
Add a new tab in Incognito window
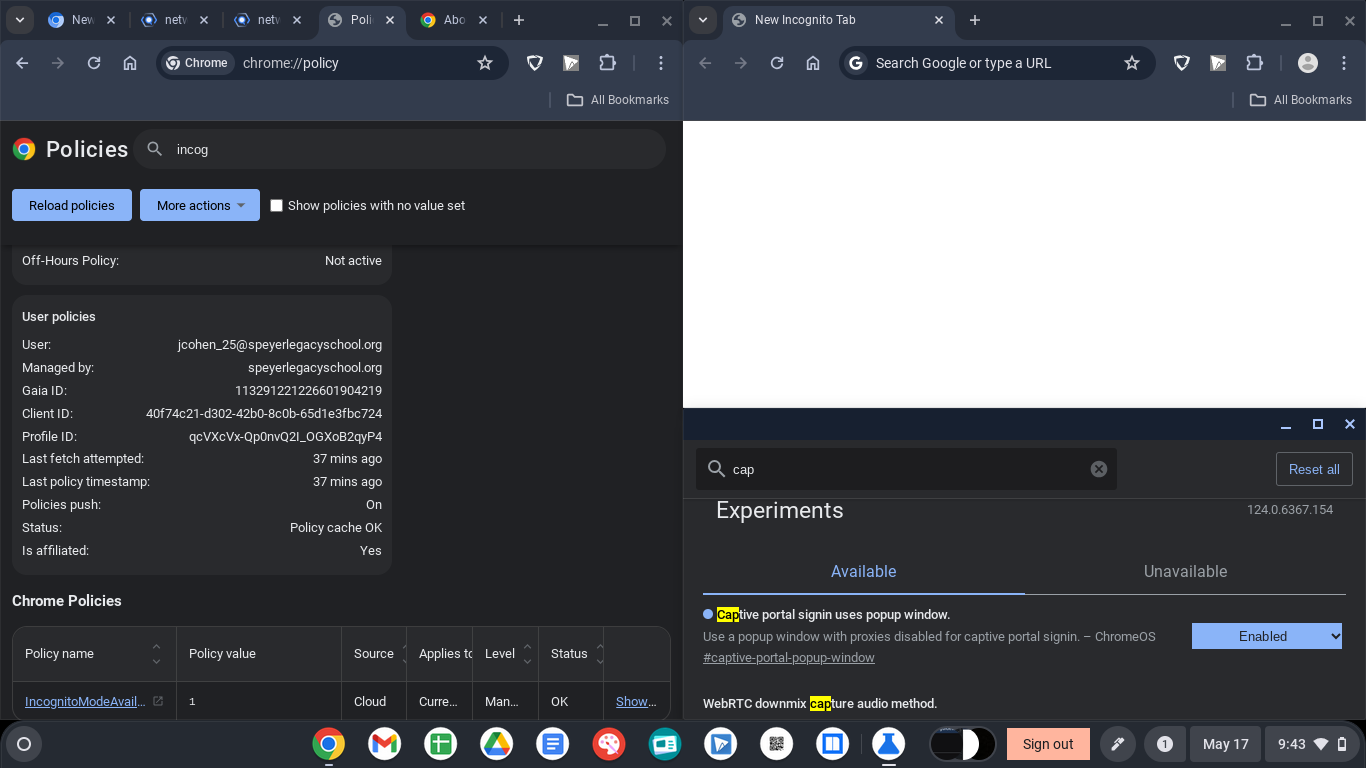click(975, 20)
